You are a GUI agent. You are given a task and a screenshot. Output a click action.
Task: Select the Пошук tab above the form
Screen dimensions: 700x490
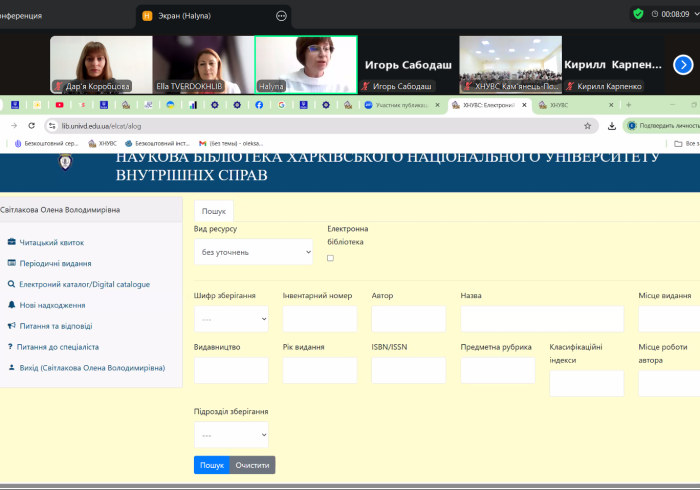pyautogui.click(x=213, y=211)
